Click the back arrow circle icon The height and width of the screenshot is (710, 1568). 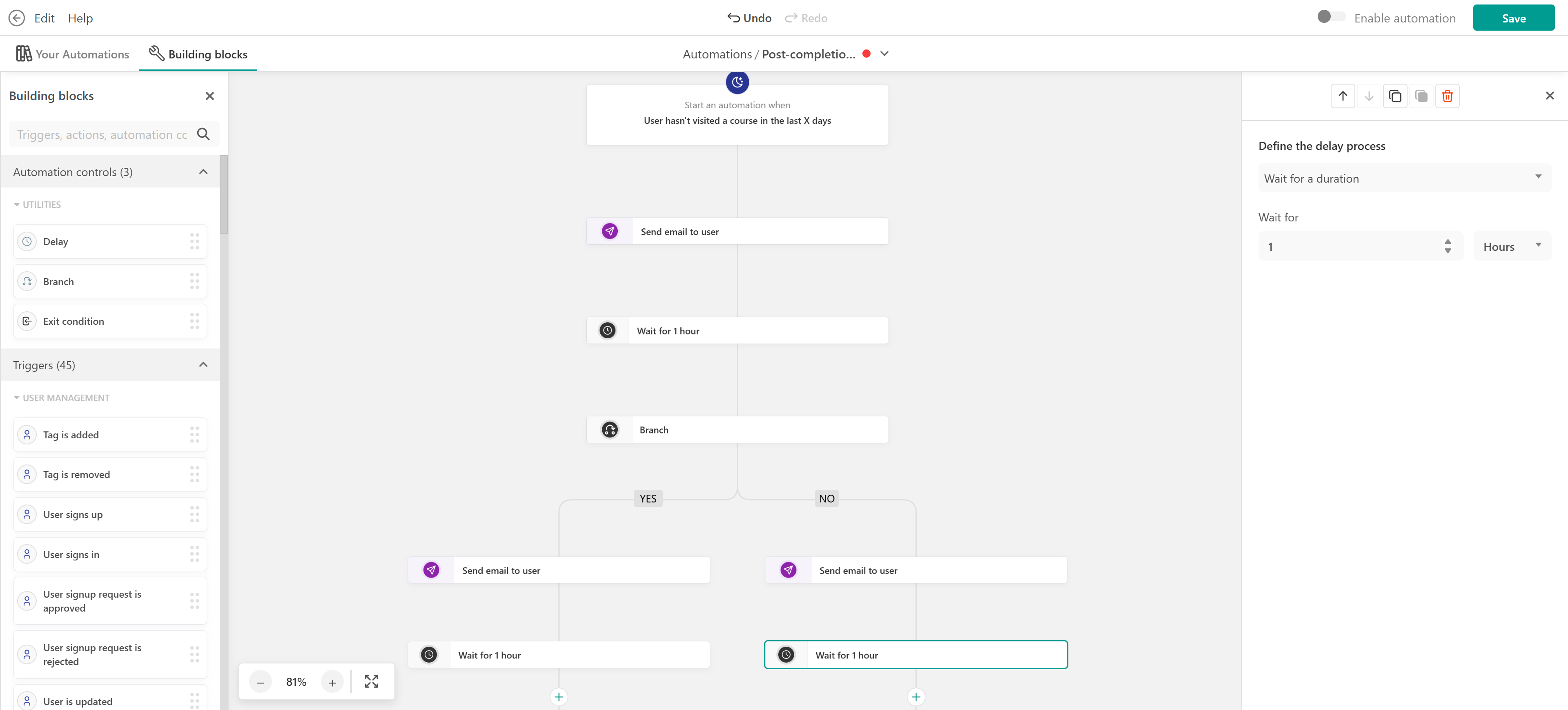[16, 18]
